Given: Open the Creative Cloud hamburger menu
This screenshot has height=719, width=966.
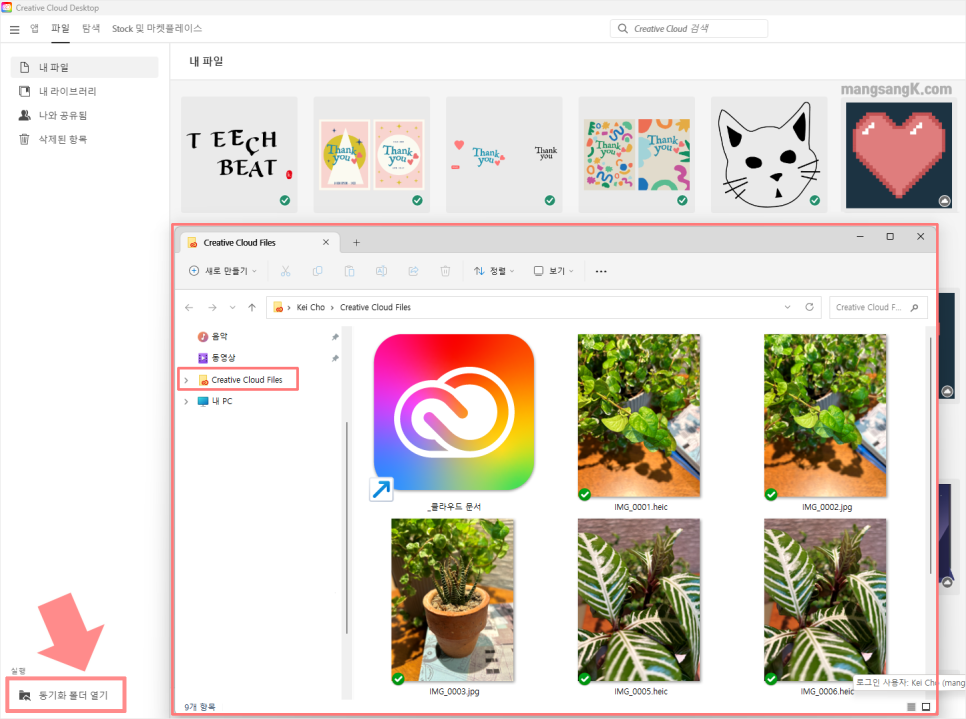Looking at the screenshot, I should 15,29.
